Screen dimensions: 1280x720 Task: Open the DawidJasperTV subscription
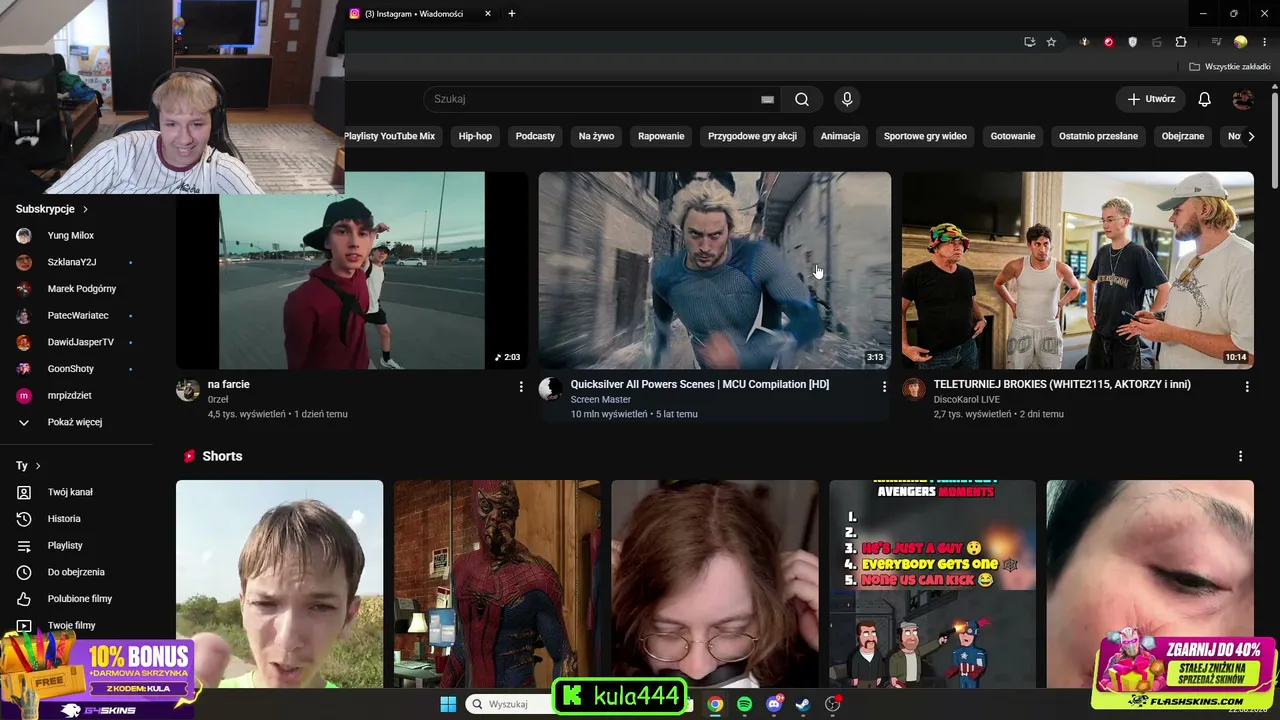(81, 342)
